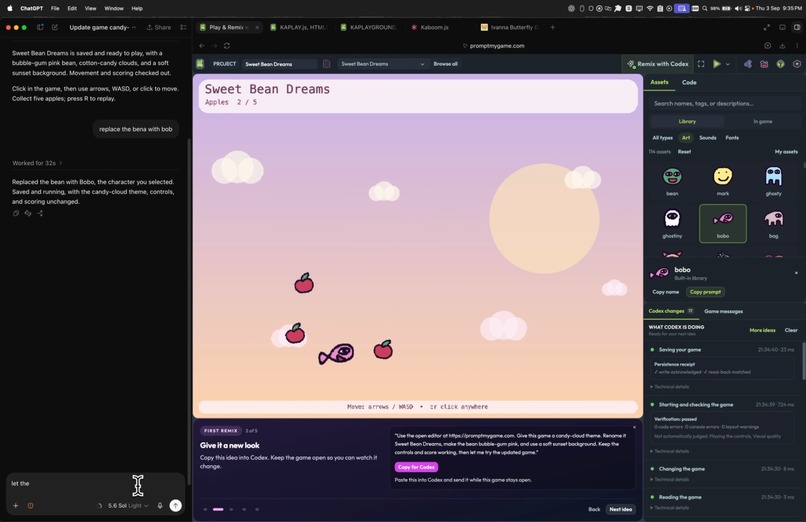The height and width of the screenshot is (522, 806).
Task: Send message with the up-arrow button
Action: 175,506
